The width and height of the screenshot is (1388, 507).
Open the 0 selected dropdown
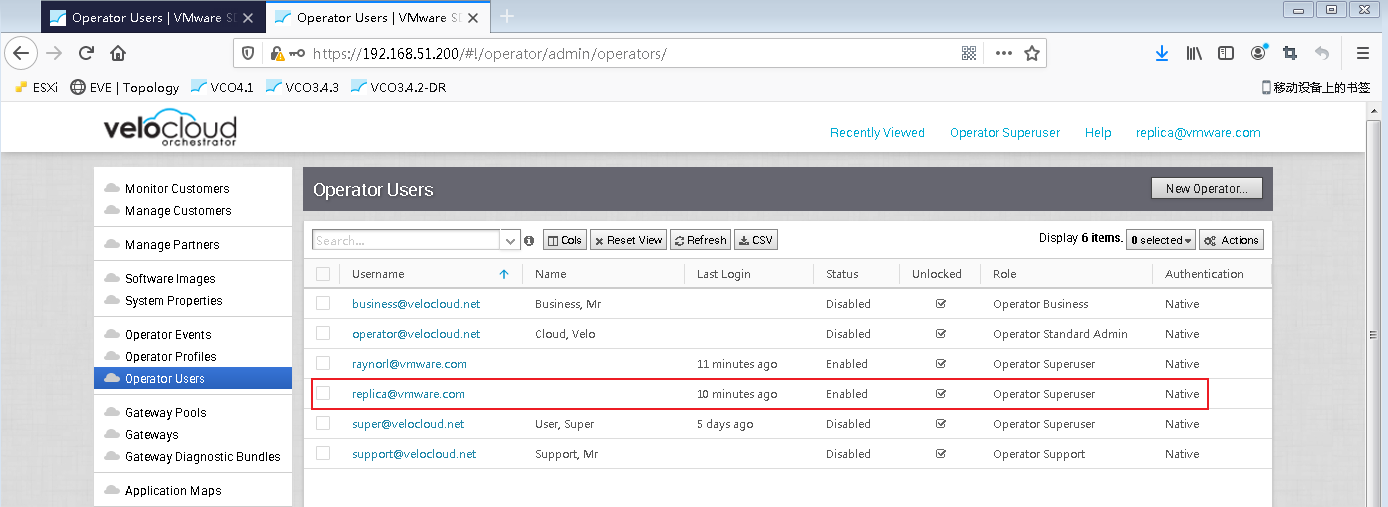pyautogui.click(x=1161, y=240)
